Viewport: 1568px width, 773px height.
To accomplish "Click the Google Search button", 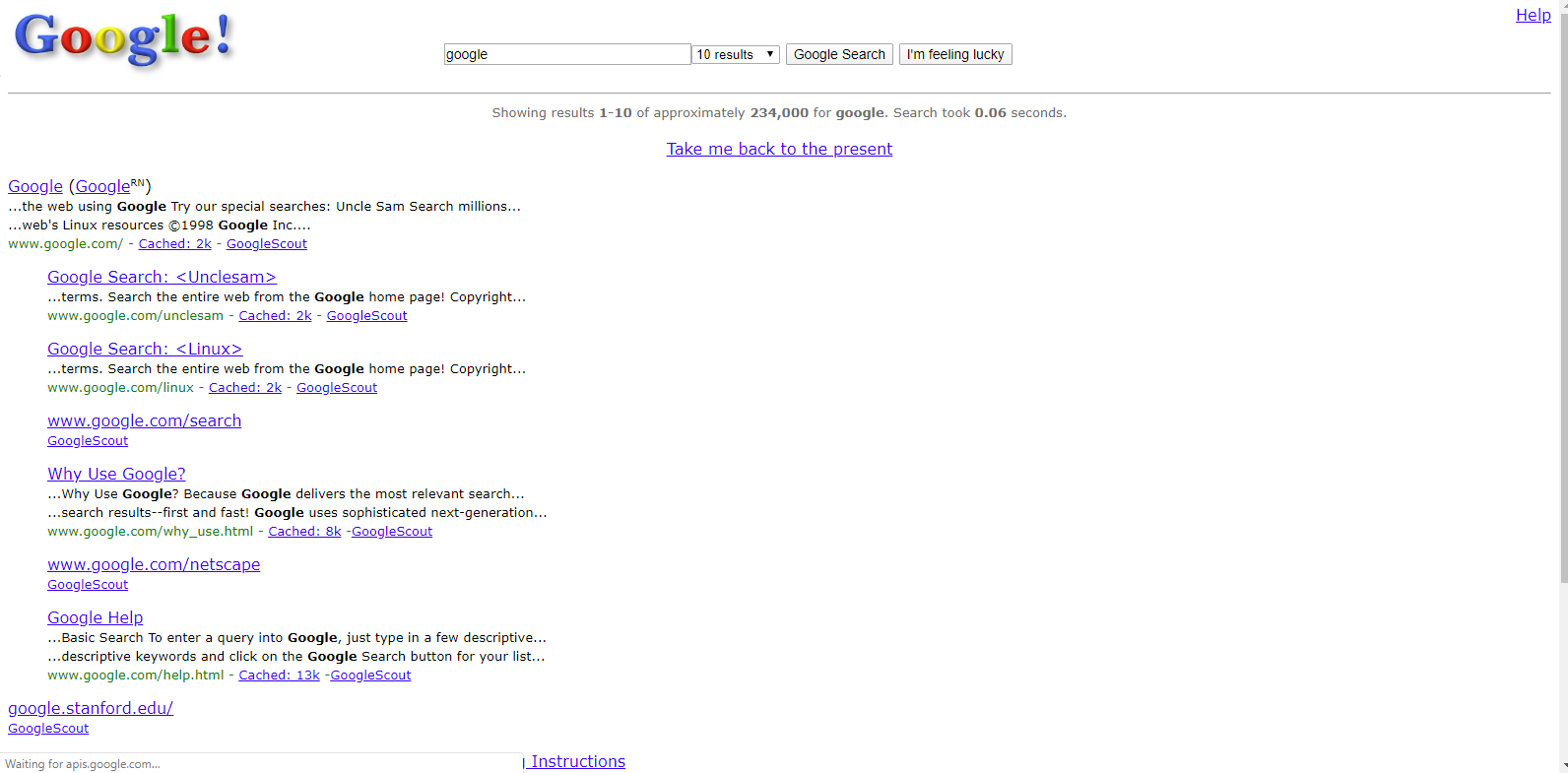I will (839, 54).
